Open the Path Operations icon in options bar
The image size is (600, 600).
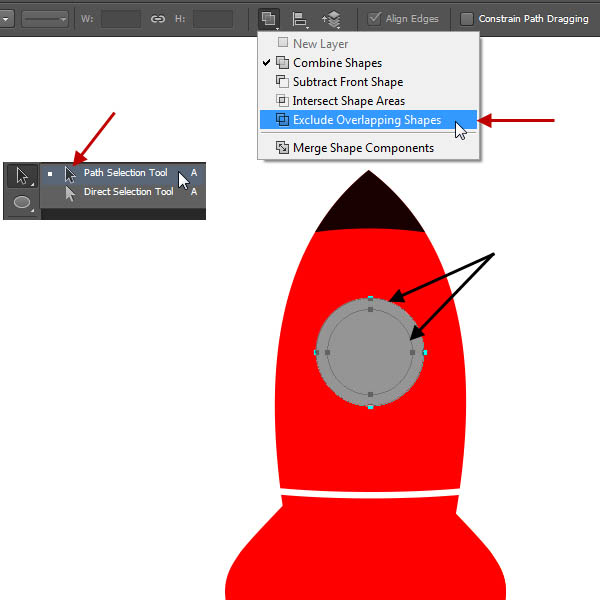click(x=269, y=18)
